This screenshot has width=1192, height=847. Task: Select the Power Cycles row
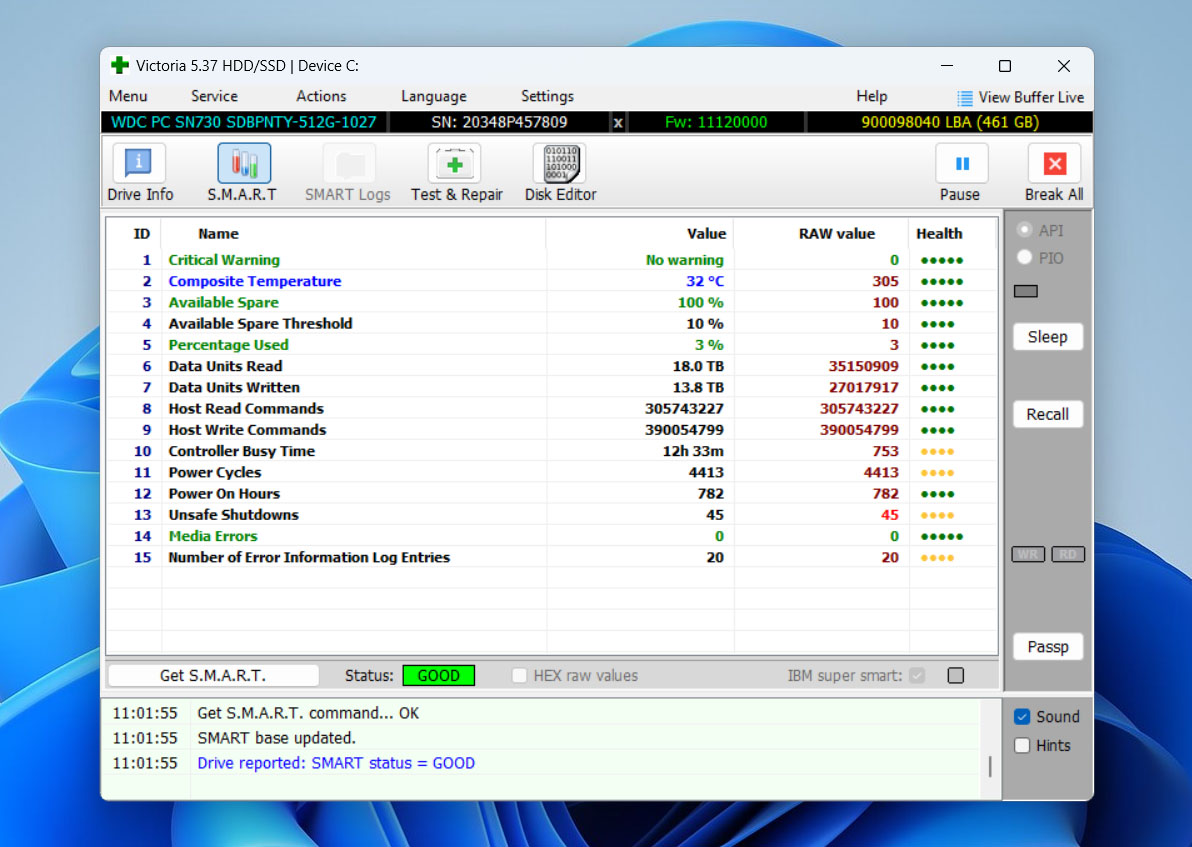point(552,473)
